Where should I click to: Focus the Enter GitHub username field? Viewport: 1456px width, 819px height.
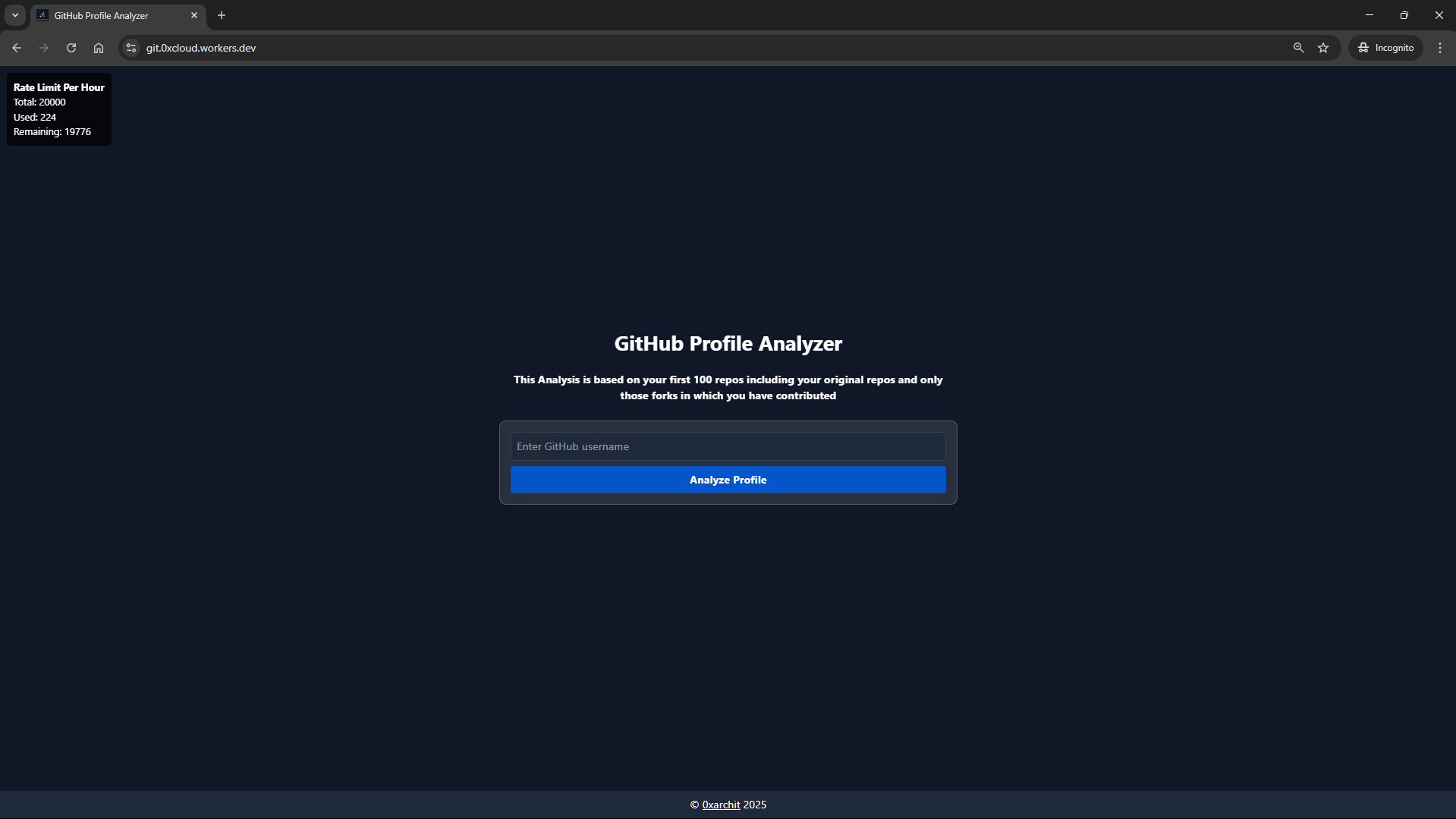[x=728, y=446]
